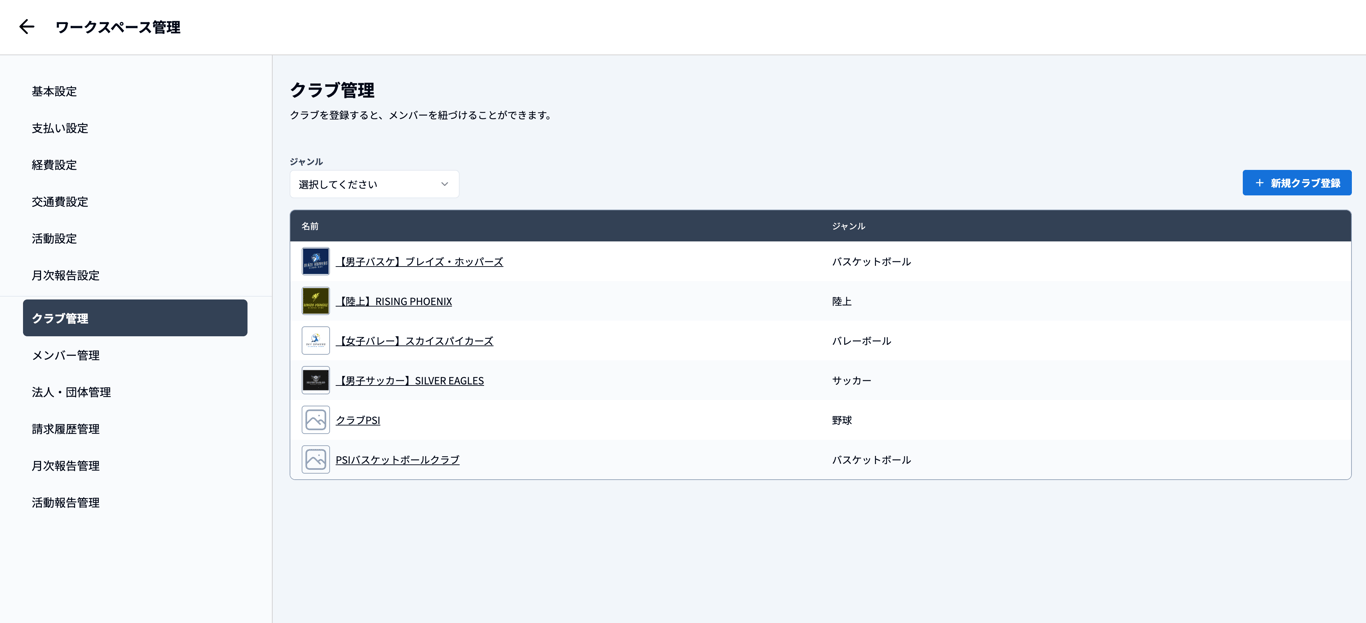Click the back arrow icon
Viewport: 1366px width, 623px height.
pyautogui.click(x=27, y=27)
